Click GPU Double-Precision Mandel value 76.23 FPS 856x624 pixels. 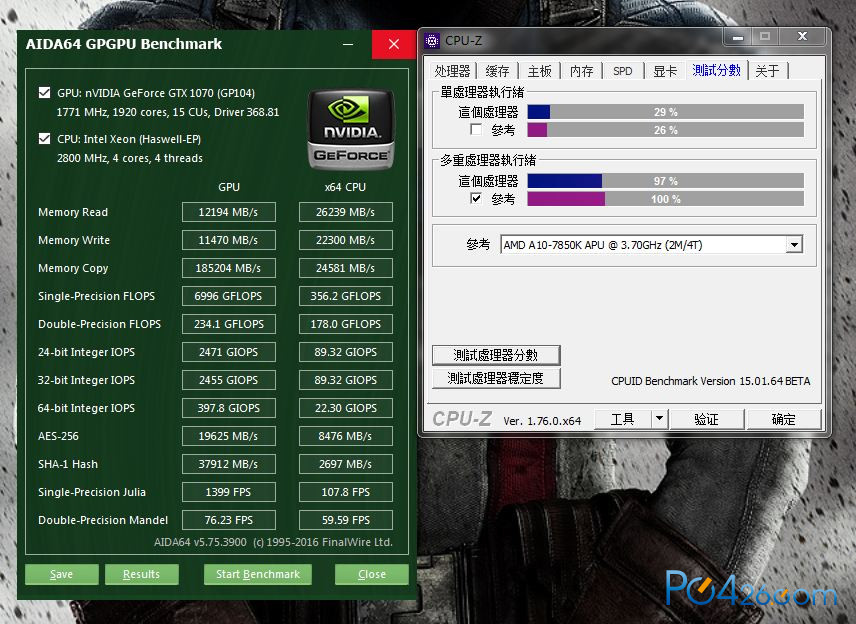(229, 520)
